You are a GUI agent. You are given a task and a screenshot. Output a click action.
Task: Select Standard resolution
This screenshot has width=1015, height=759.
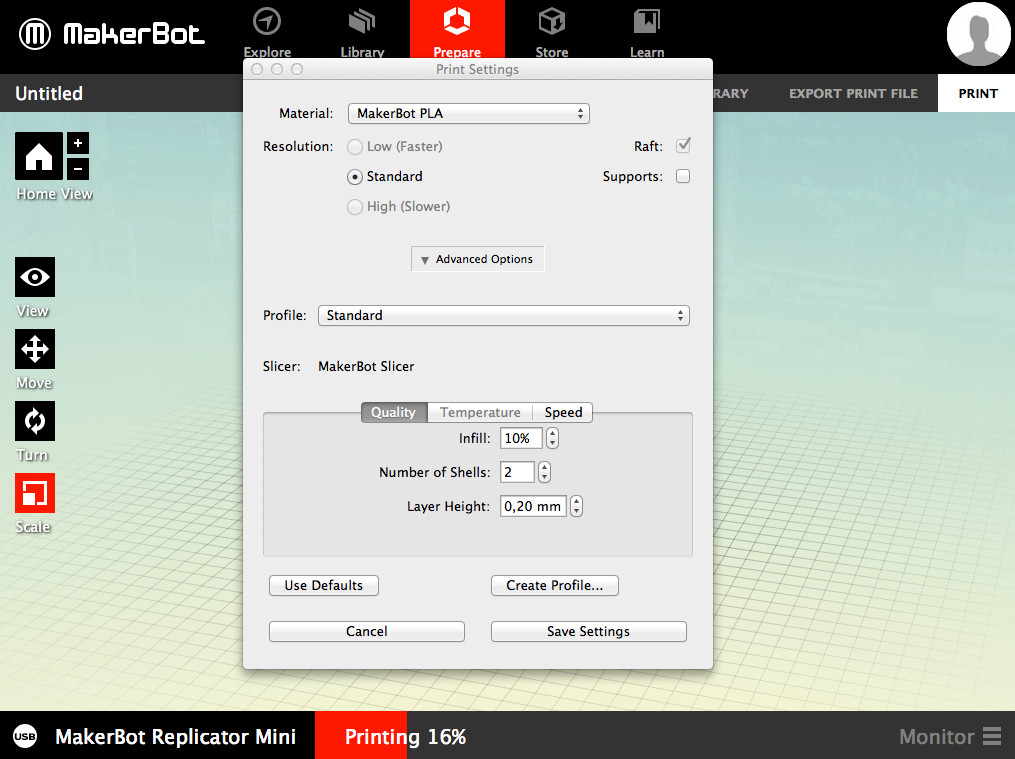click(x=355, y=177)
